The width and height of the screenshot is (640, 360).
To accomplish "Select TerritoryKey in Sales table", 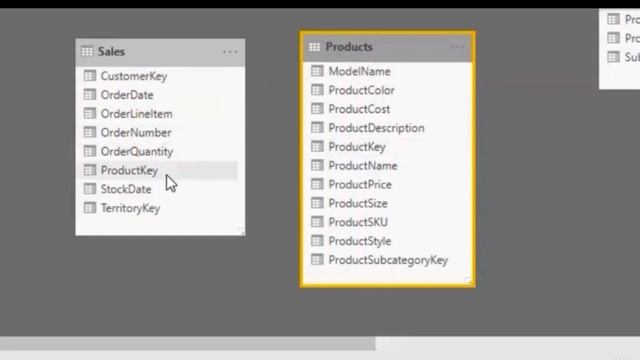I will click(x=130, y=208).
